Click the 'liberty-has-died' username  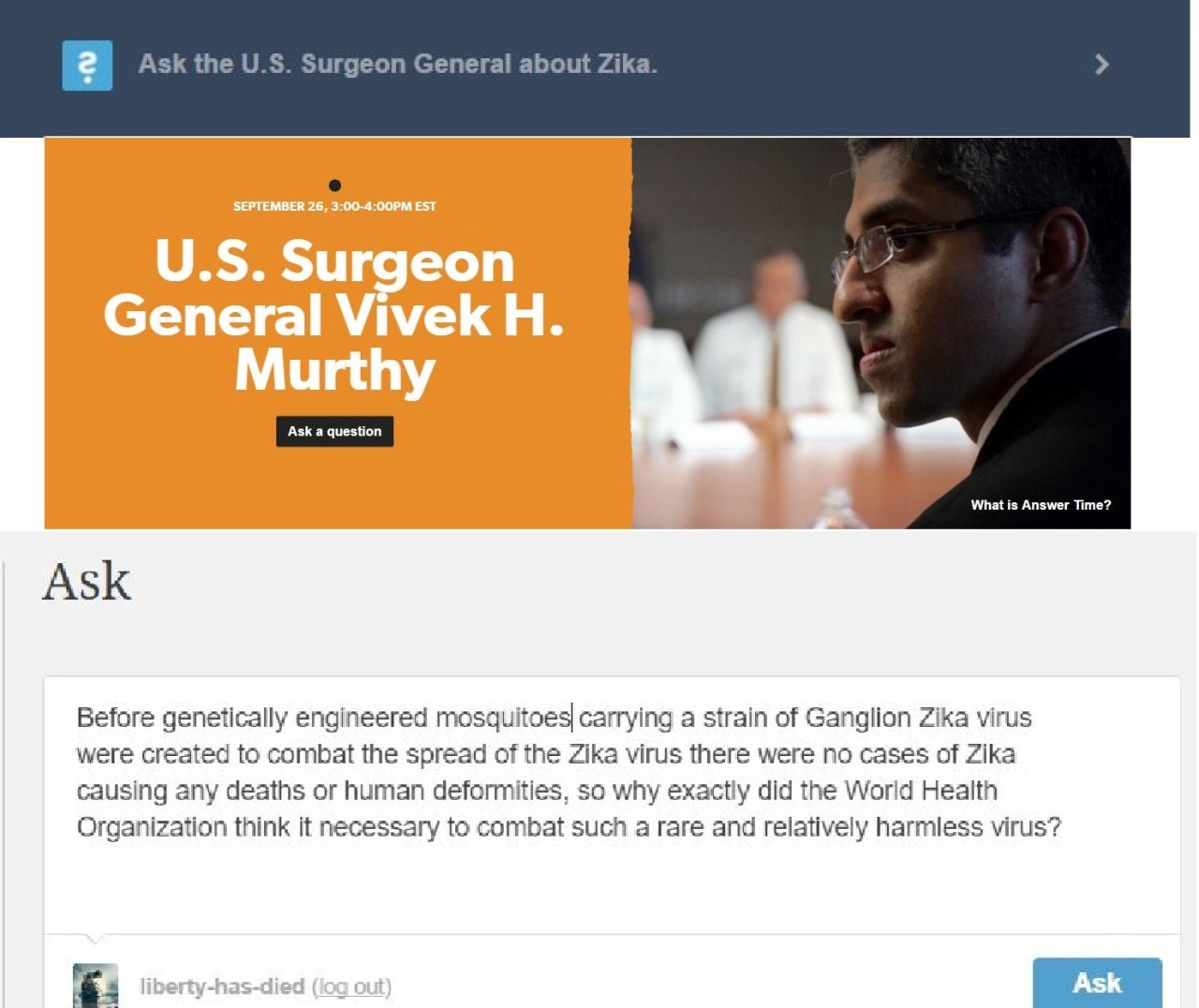222,986
